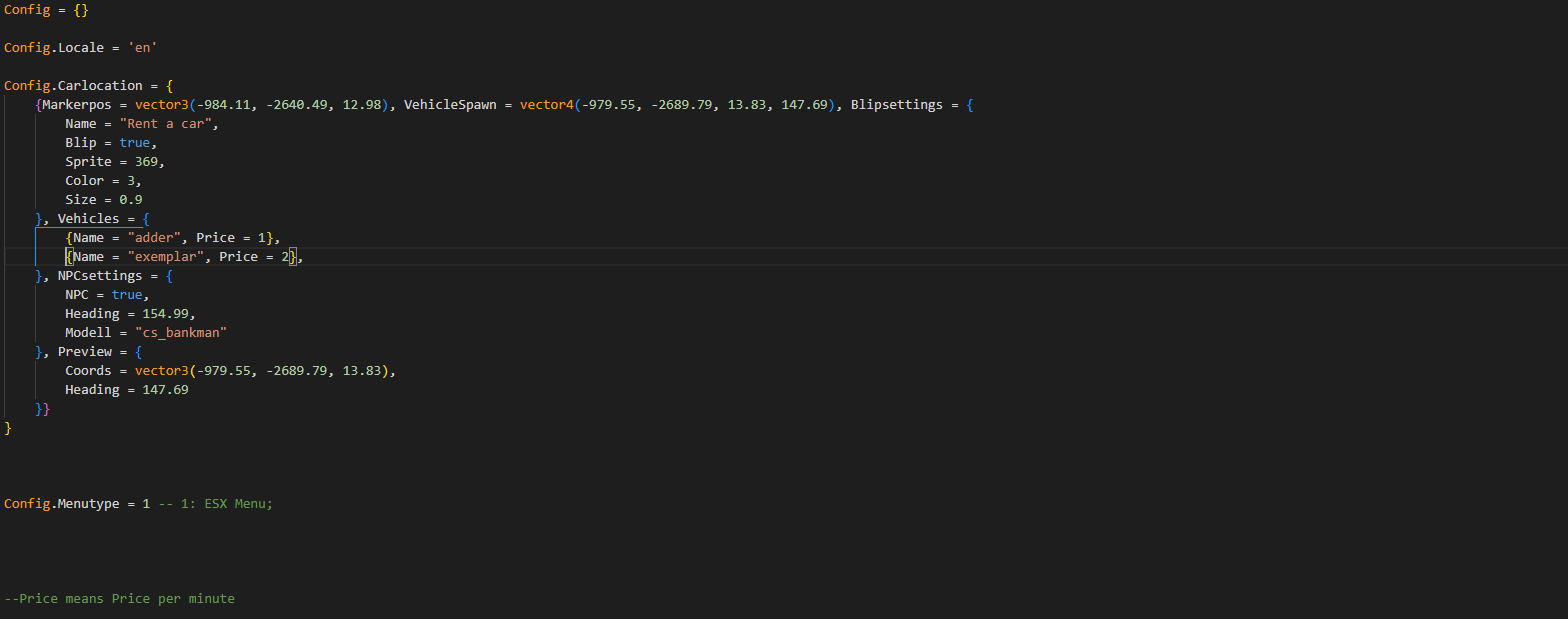Click the closing '}}' brackets line
Viewport: 1568px width, 619px height.
coord(42,409)
